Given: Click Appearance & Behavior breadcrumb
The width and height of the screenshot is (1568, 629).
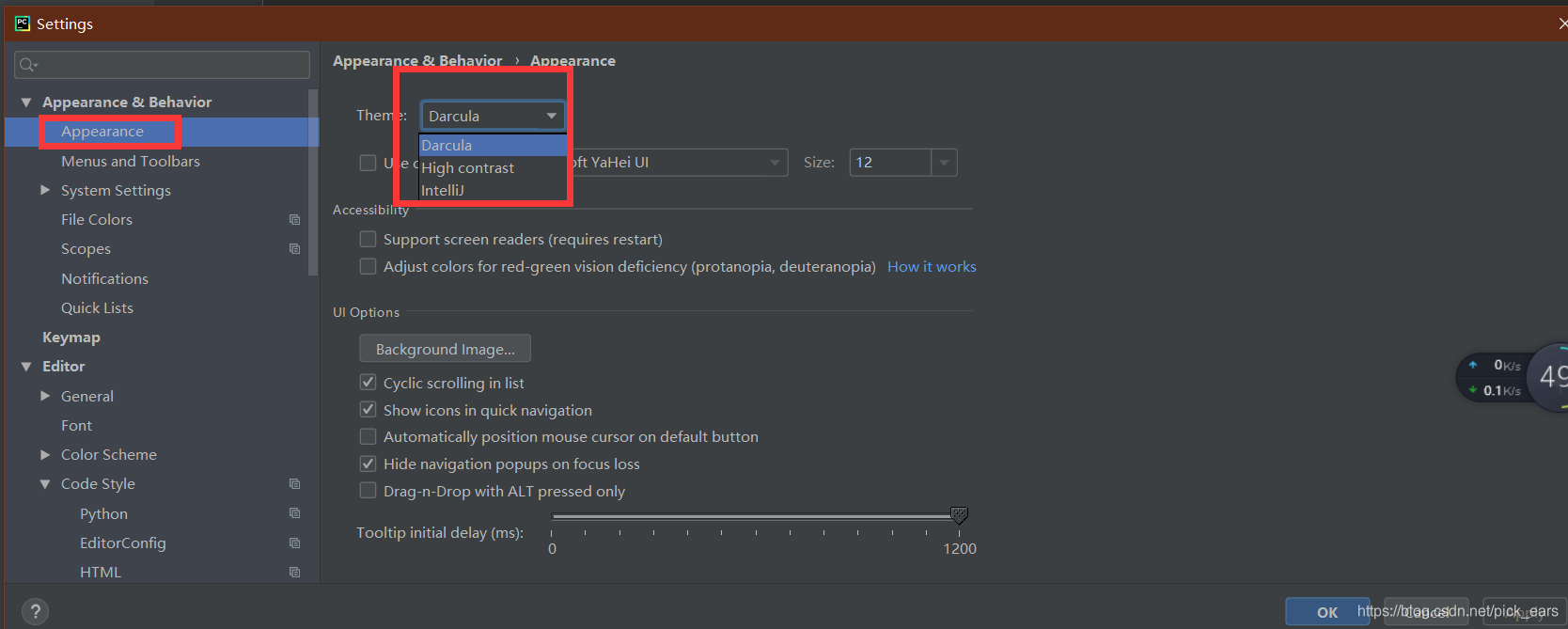Looking at the screenshot, I should (x=417, y=60).
